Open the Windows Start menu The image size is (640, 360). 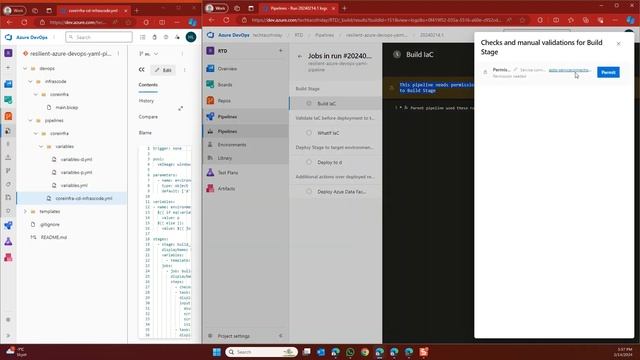(x=217, y=352)
